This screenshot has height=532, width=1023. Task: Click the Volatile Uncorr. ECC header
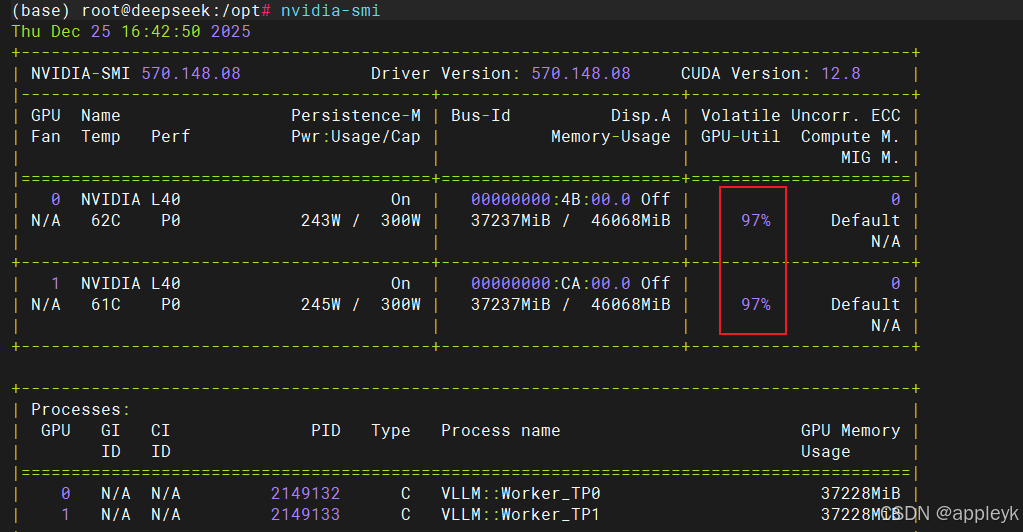pos(801,116)
